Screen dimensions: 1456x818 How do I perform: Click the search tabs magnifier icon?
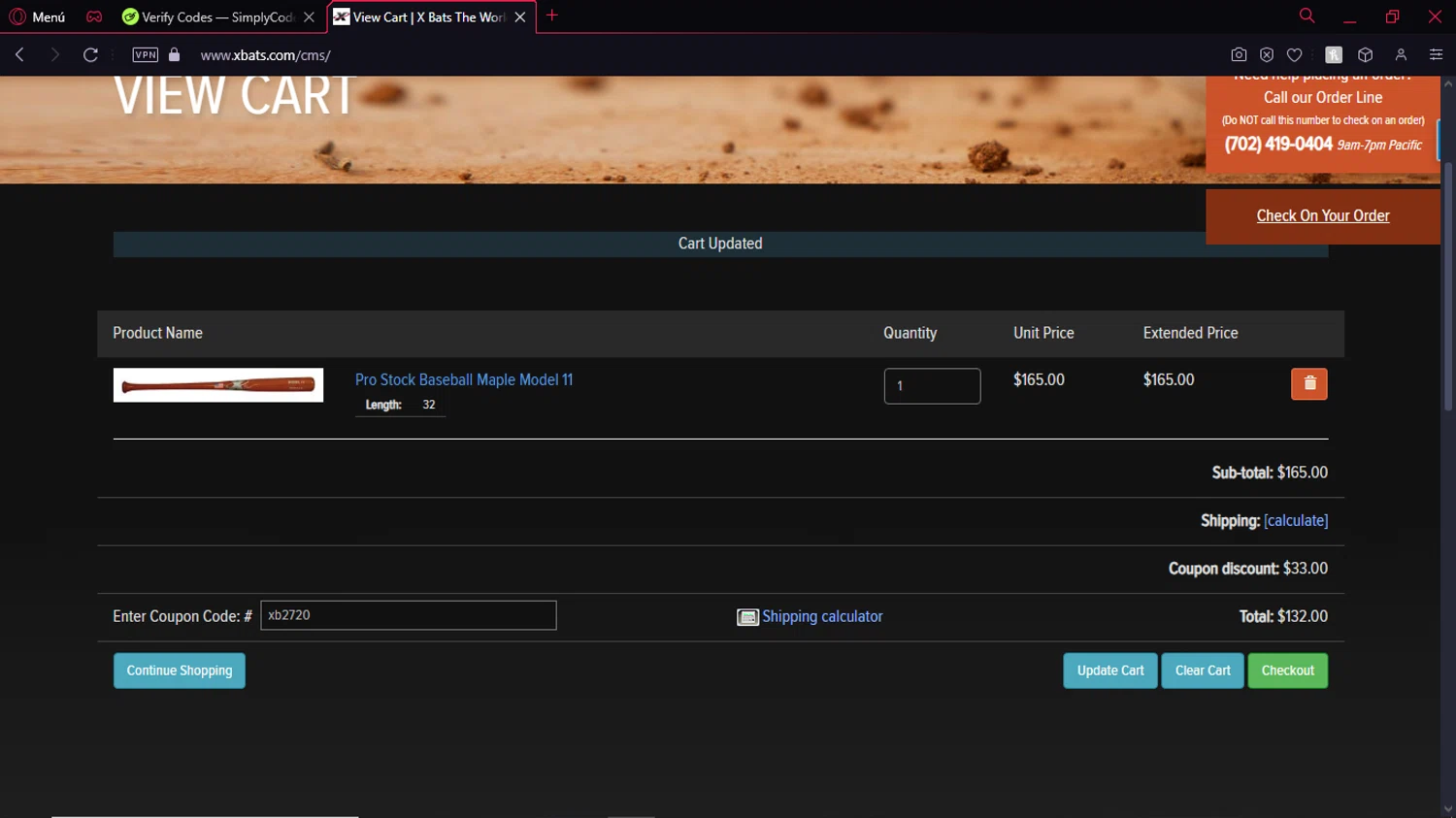click(x=1307, y=16)
